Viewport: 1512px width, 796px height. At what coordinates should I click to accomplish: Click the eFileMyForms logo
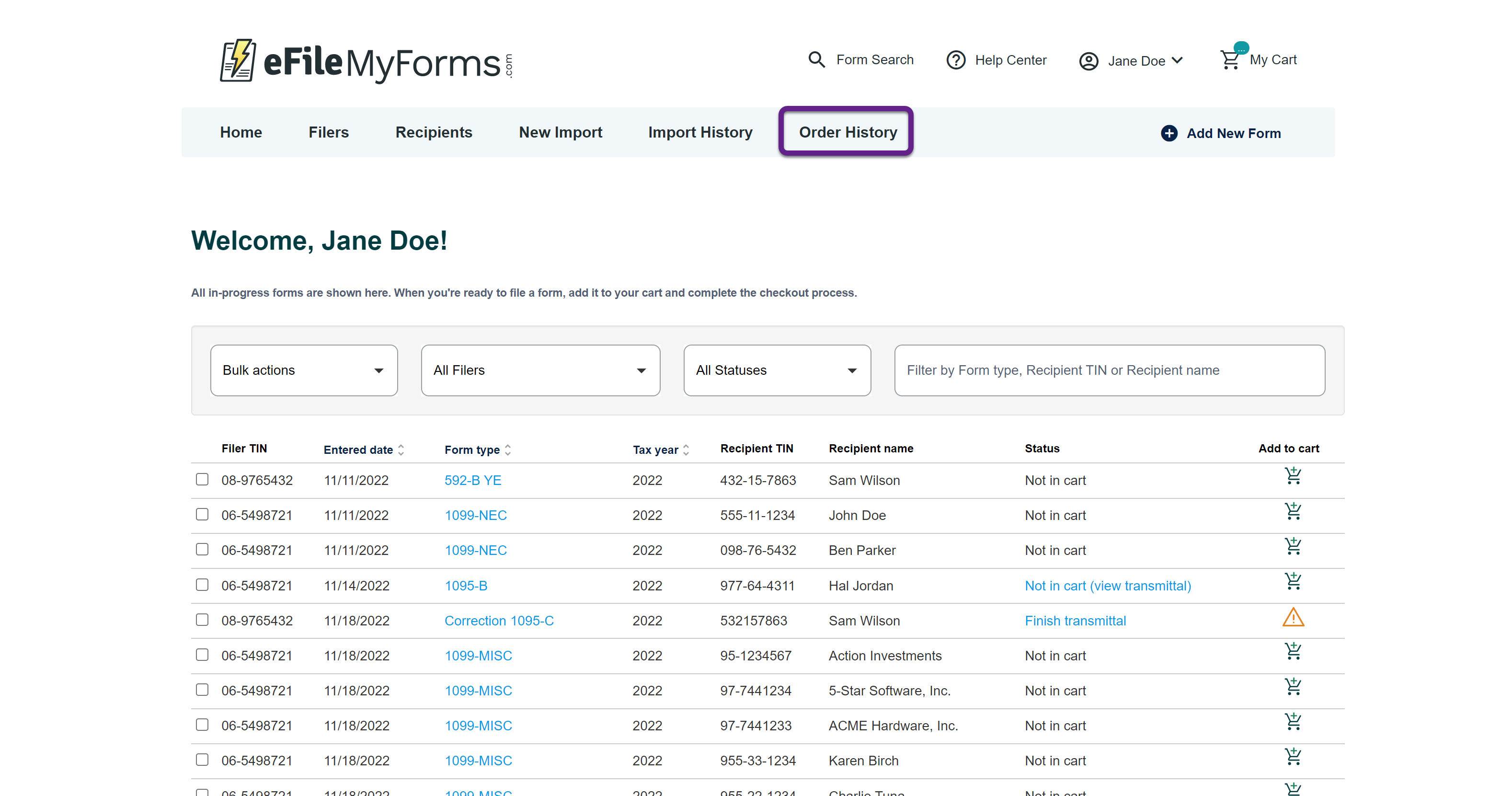tap(366, 61)
